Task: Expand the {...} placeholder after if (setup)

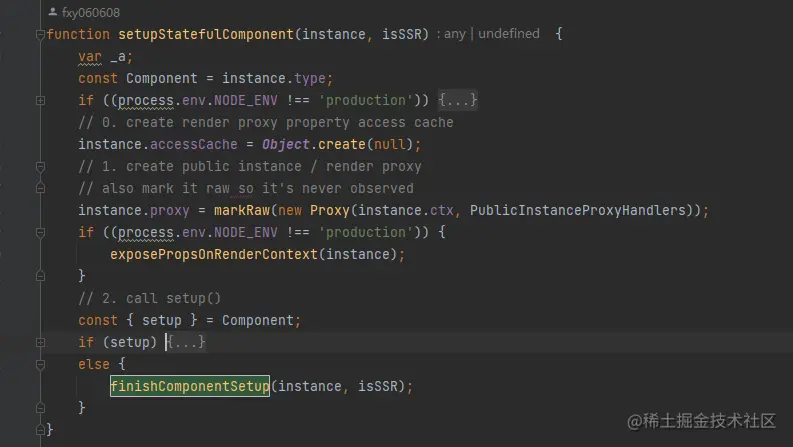Action: (186, 342)
